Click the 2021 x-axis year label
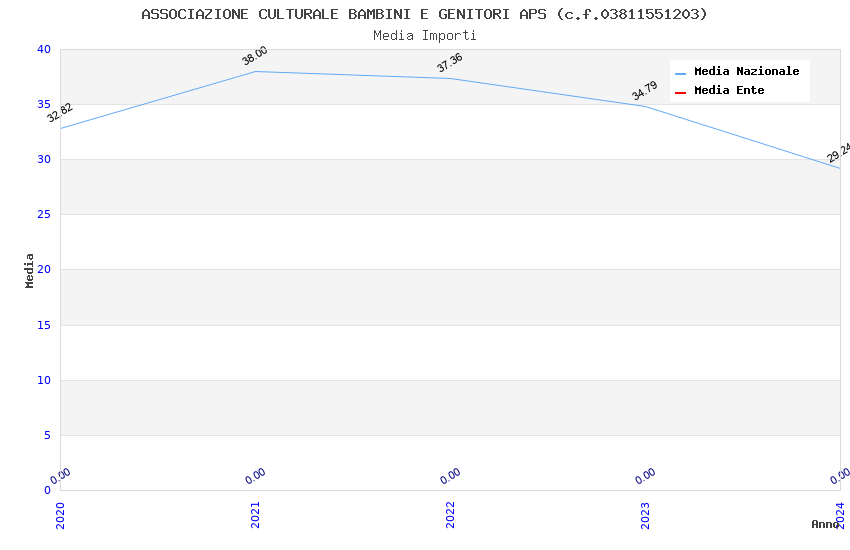Viewport: 850px width, 550px height. [x=255, y=515]
